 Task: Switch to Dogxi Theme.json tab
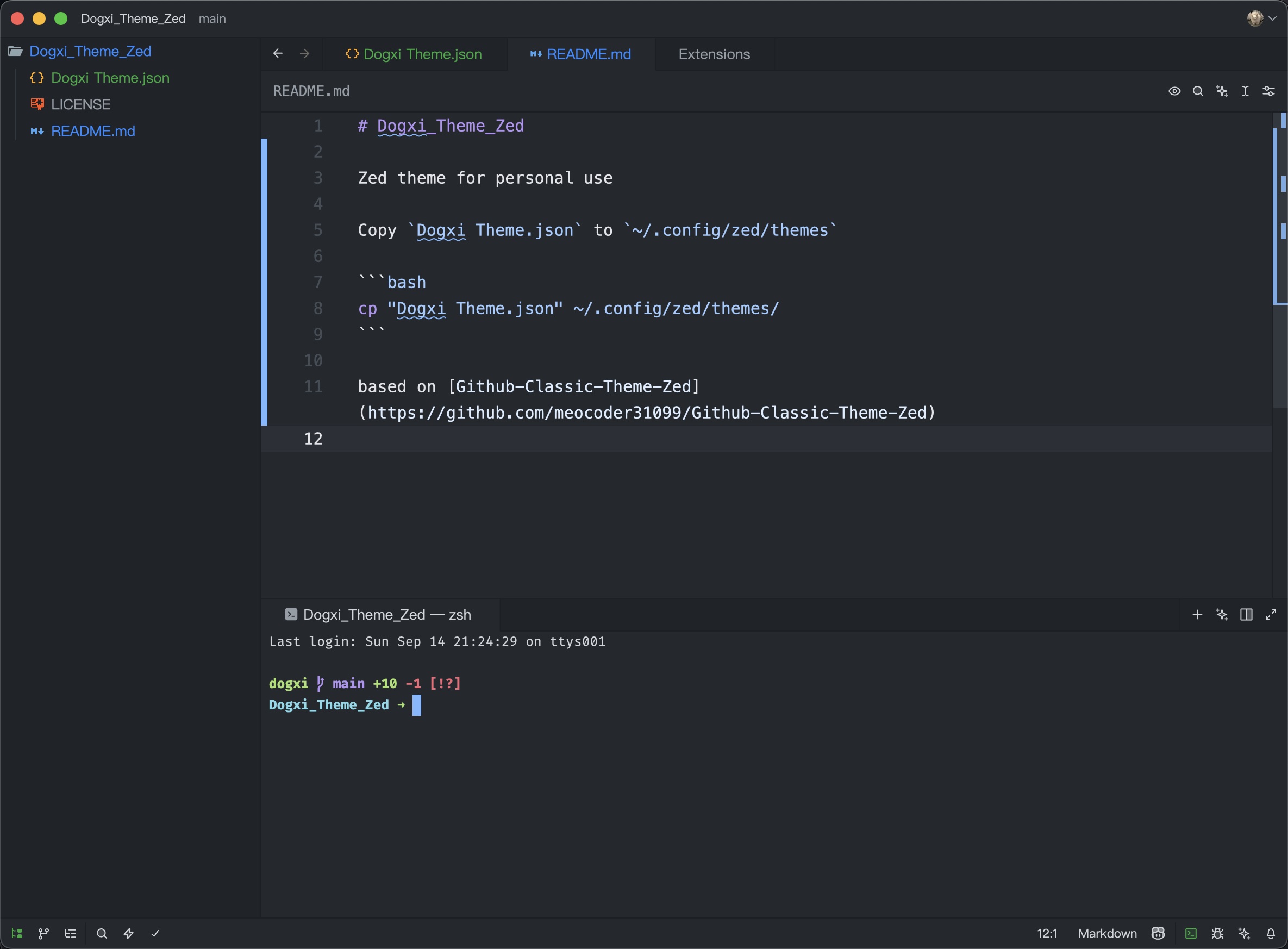coord(415,54)
